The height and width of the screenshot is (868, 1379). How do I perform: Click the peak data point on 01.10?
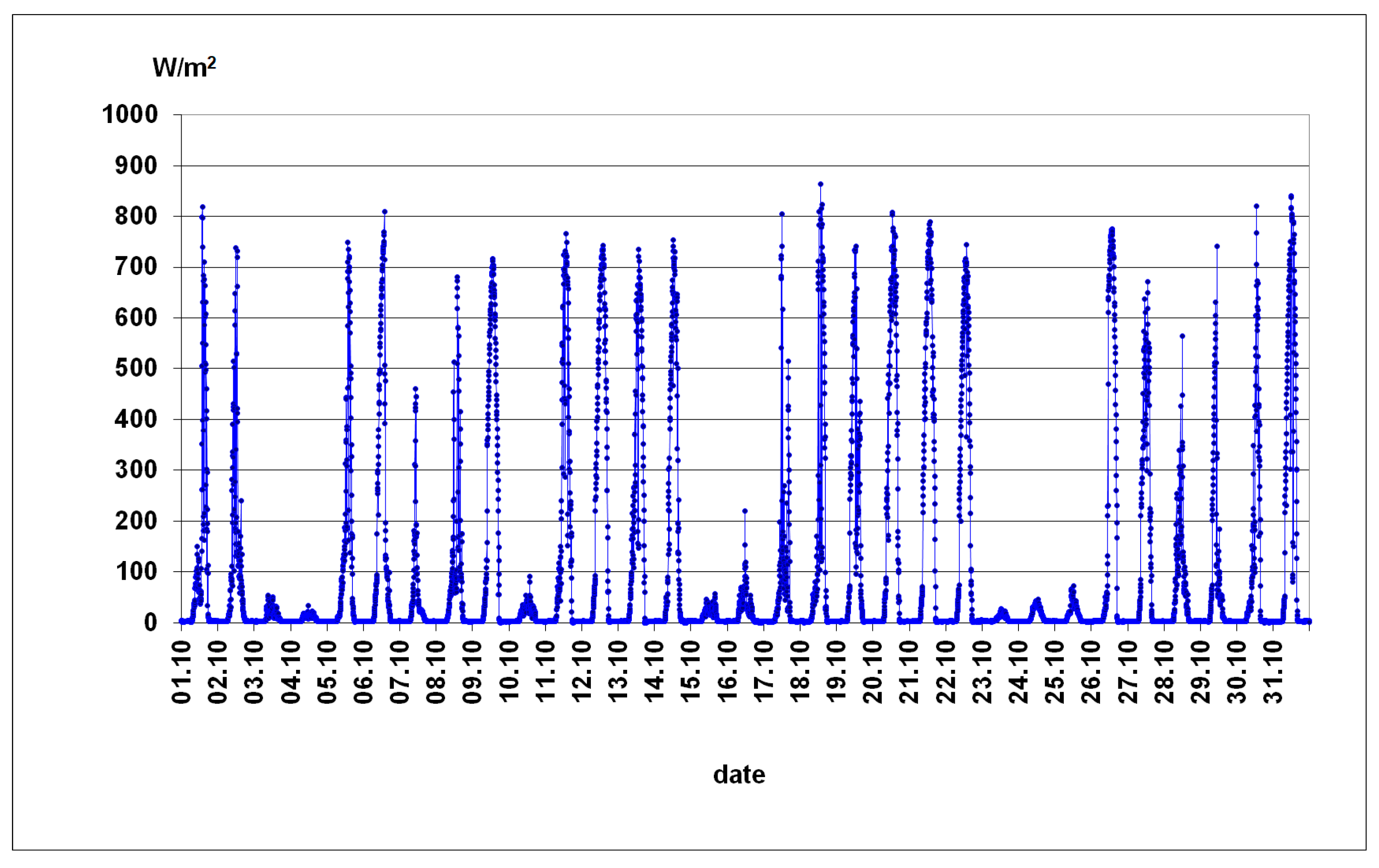coord(202,207)
